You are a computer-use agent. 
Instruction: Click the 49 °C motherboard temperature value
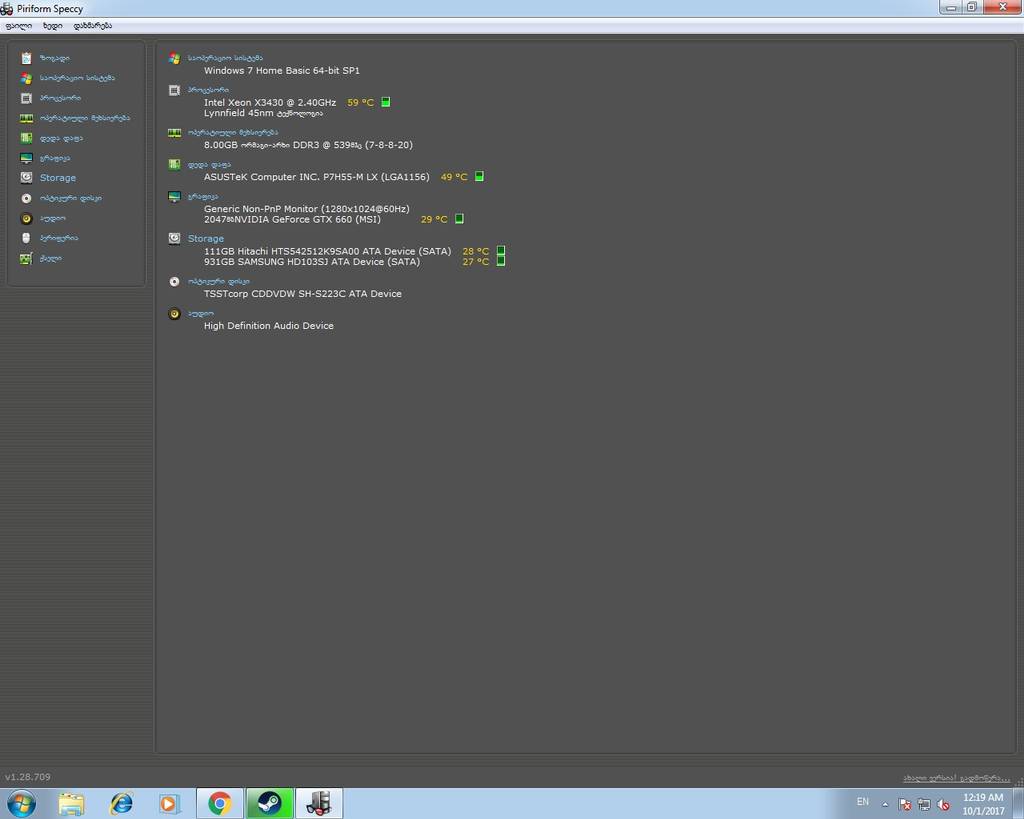tap(454, 177)
